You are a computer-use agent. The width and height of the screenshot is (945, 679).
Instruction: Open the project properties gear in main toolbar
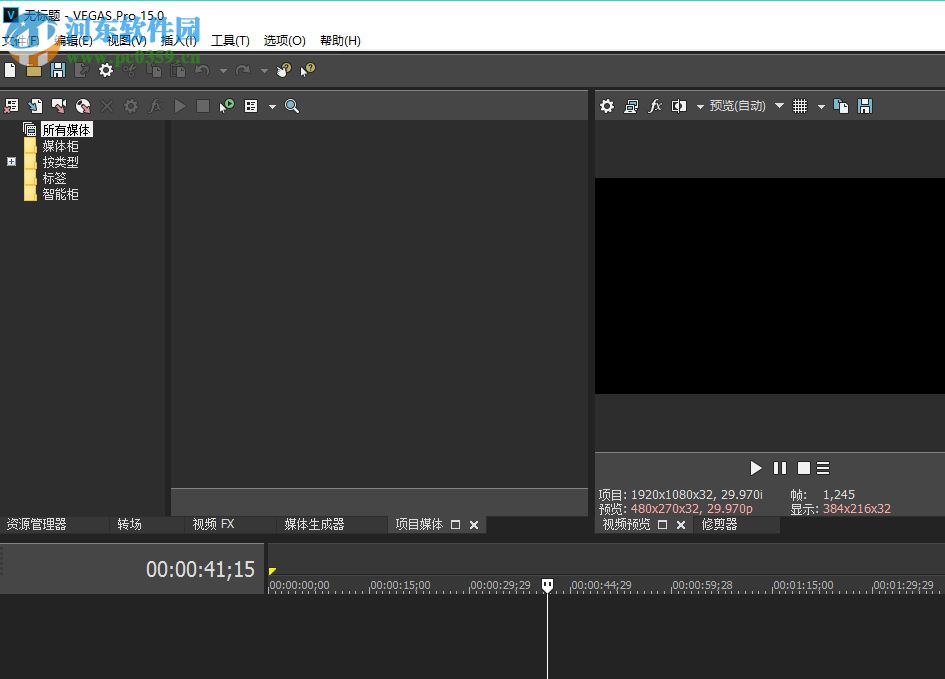[x=105, y=70]
